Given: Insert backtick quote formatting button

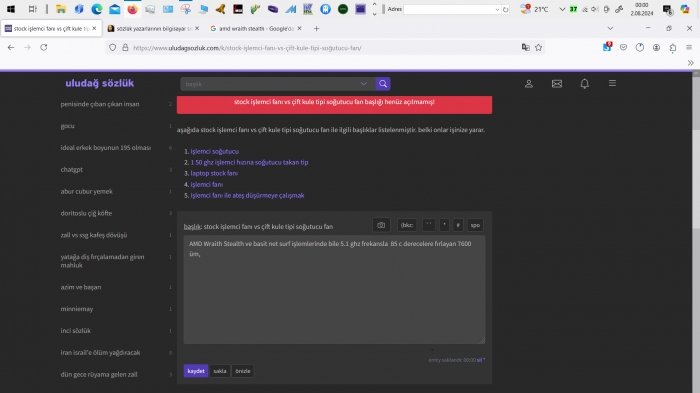Looking at the screenshot, I should (429, 225).
